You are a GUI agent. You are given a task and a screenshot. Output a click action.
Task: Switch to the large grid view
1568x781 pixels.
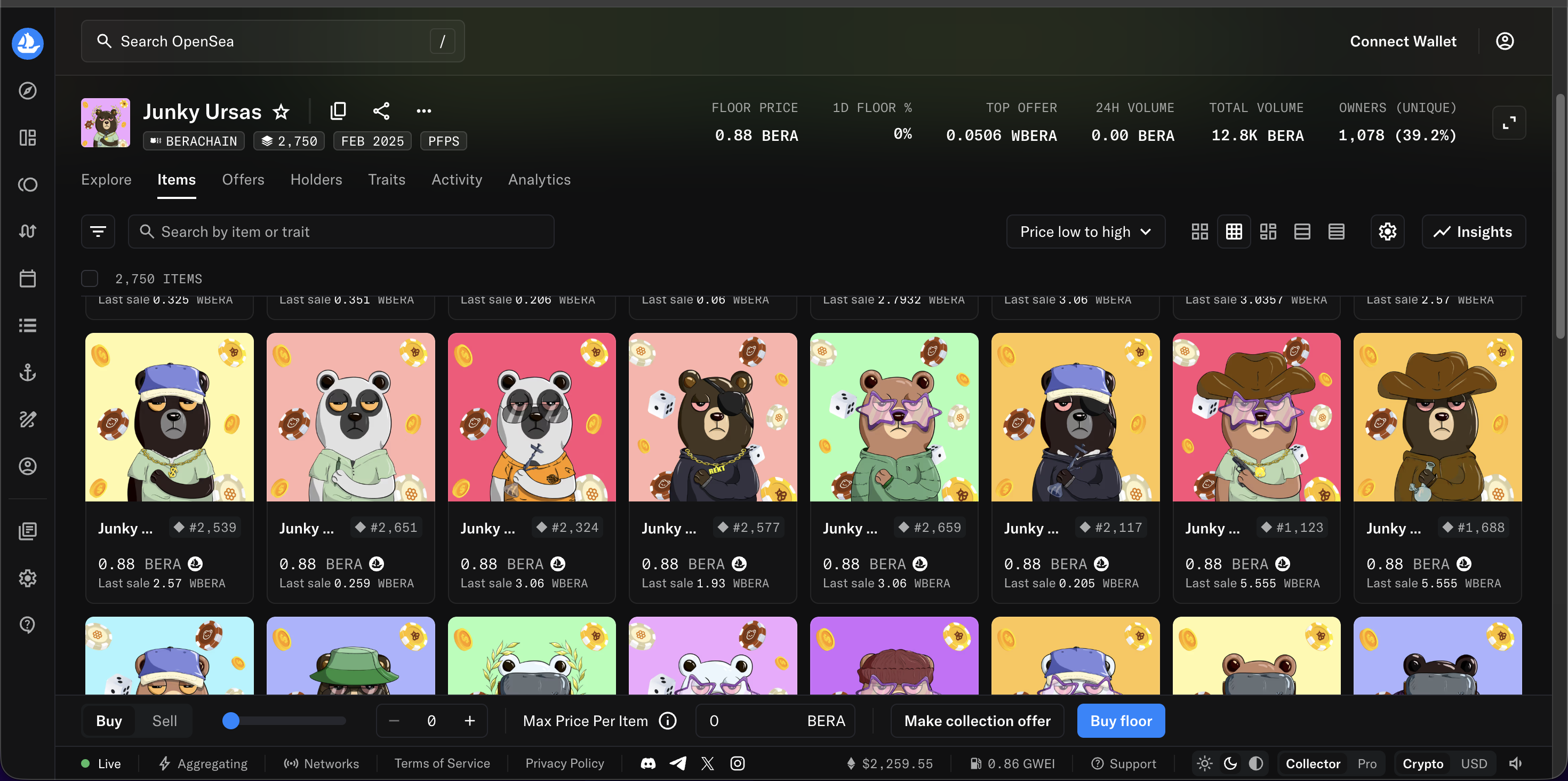[1200, 232]
